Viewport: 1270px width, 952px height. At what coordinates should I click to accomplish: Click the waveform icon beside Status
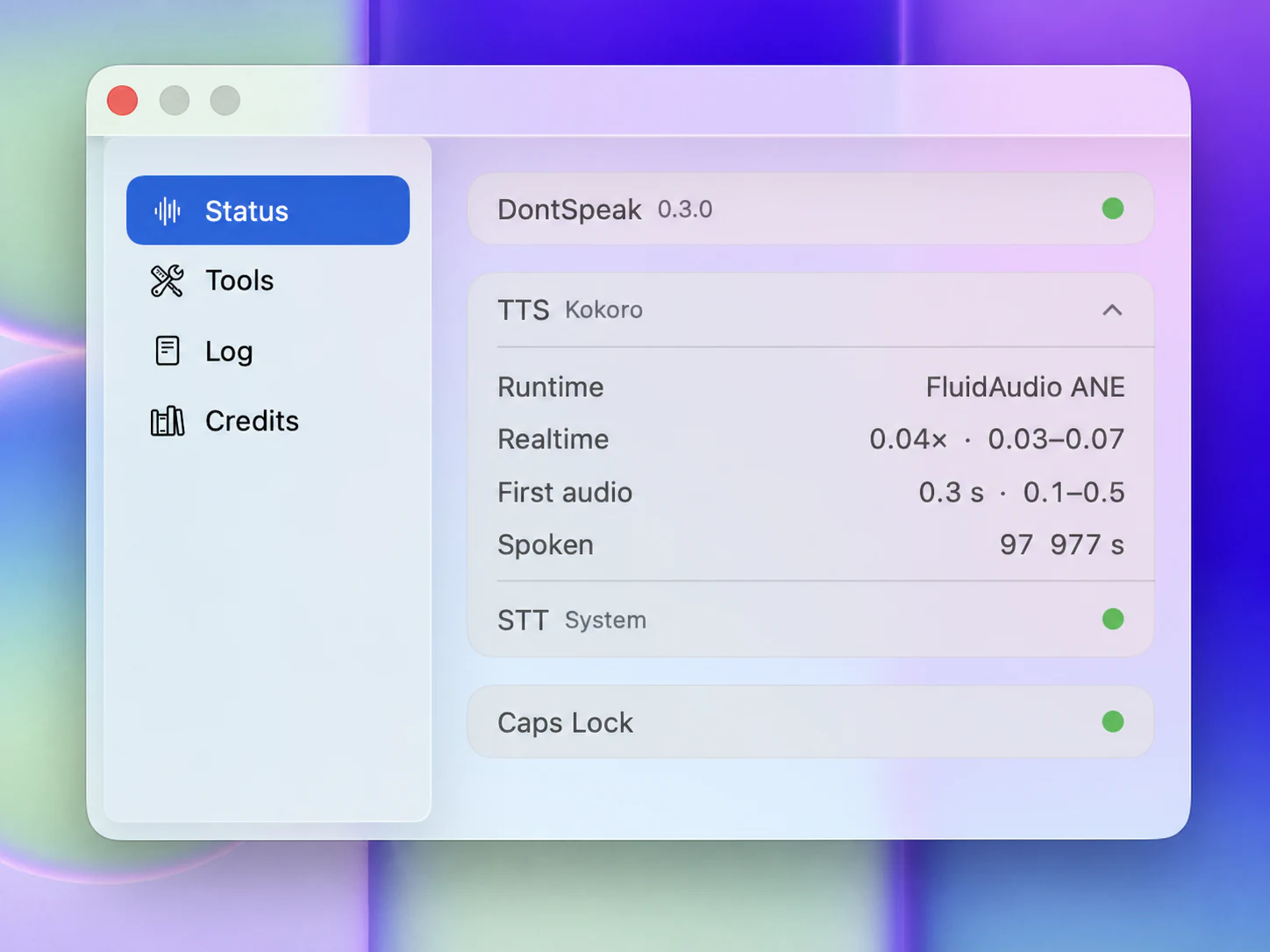pos(168,210)
